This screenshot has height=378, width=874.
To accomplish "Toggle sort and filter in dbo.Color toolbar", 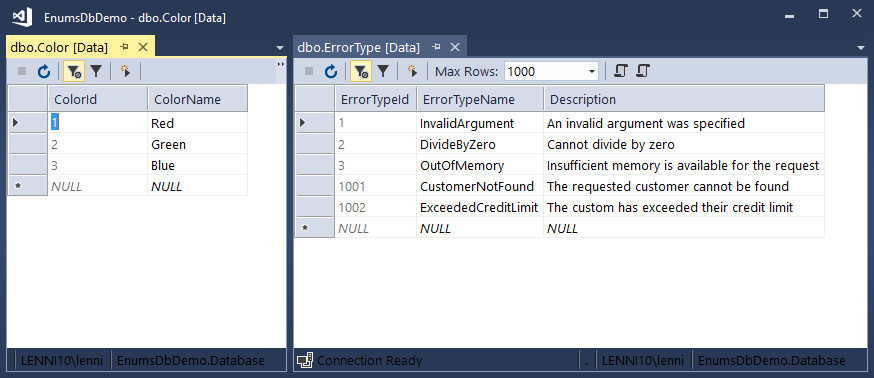I will (x=74, y=71).
